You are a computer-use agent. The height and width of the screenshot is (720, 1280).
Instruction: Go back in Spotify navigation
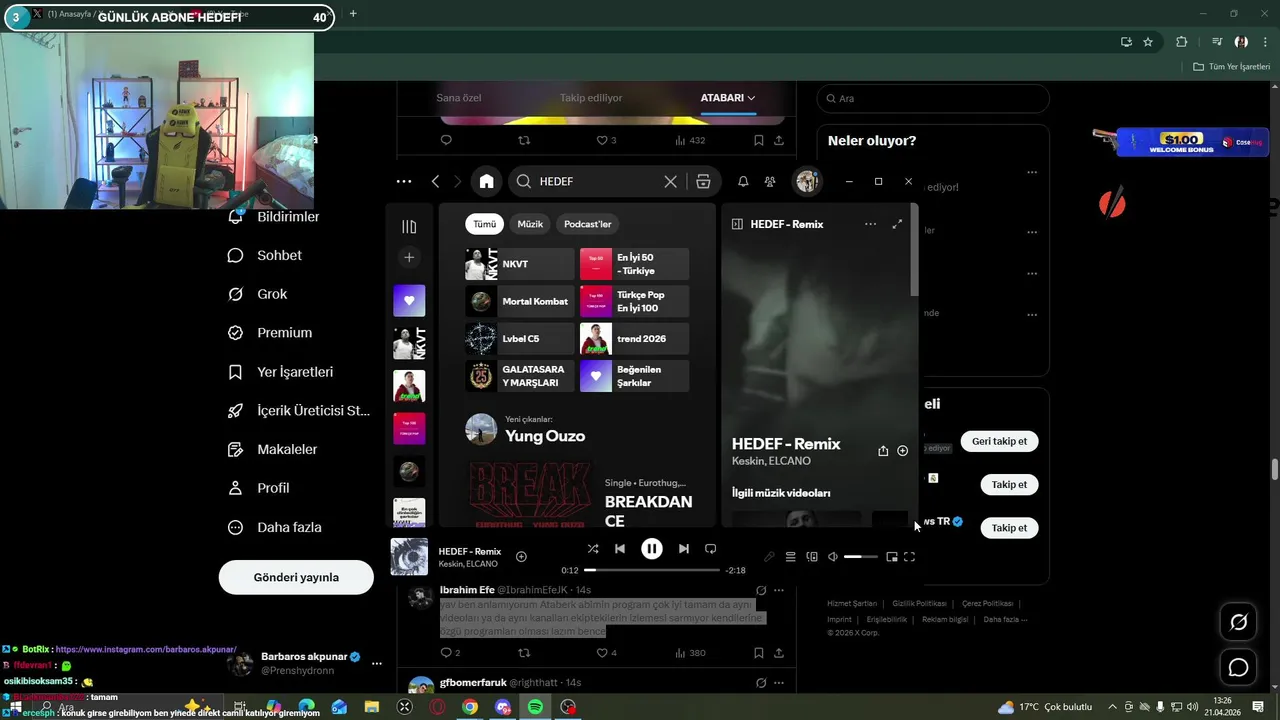click(435, 181)
